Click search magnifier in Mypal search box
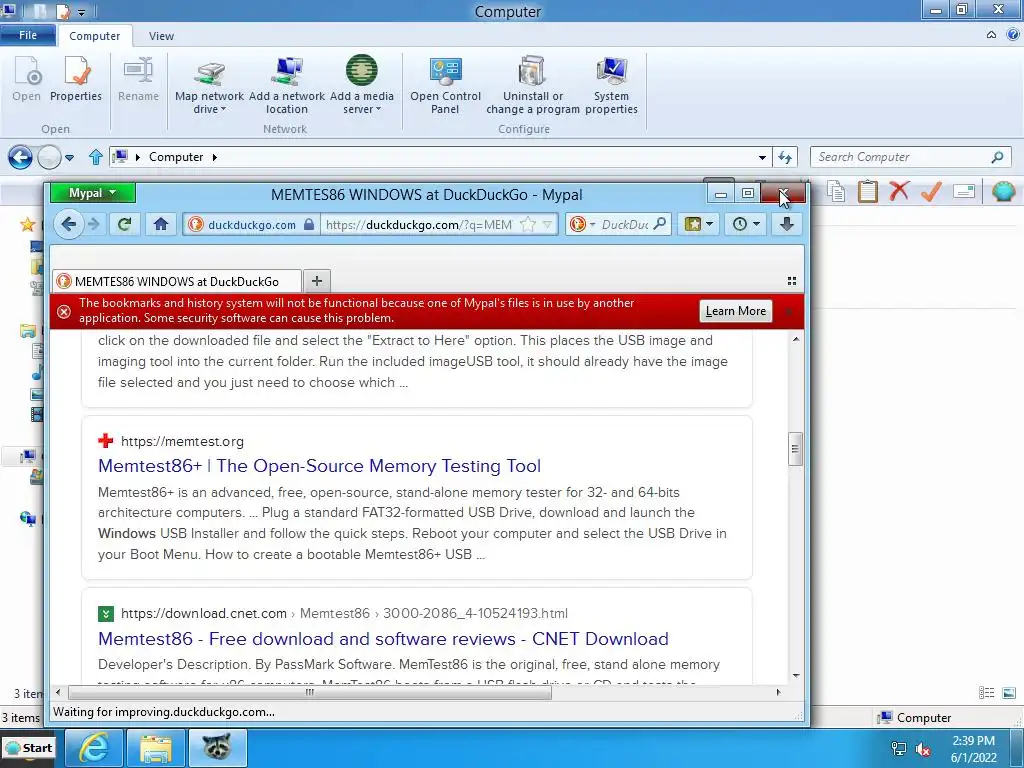Image resolution: width=1024 pixels, height=768 pixels. click(x=660, y=224)
